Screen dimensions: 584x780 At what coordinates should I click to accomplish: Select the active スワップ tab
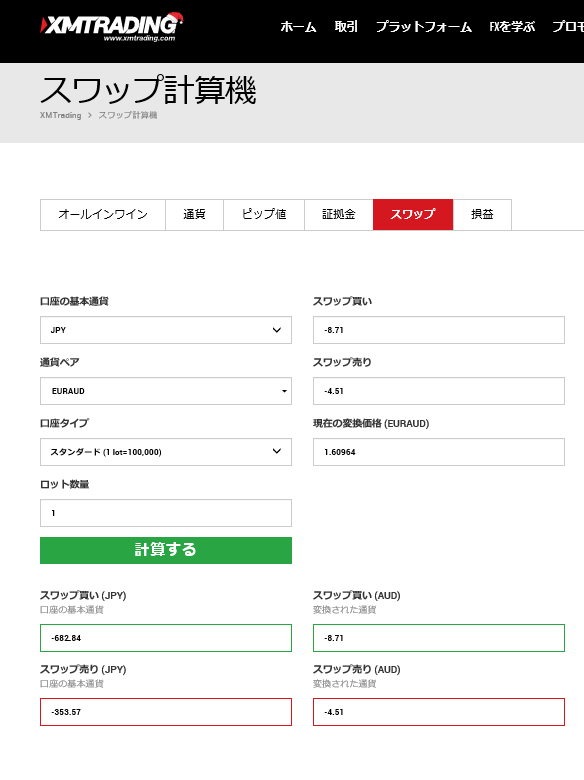[x=413, y=214]
